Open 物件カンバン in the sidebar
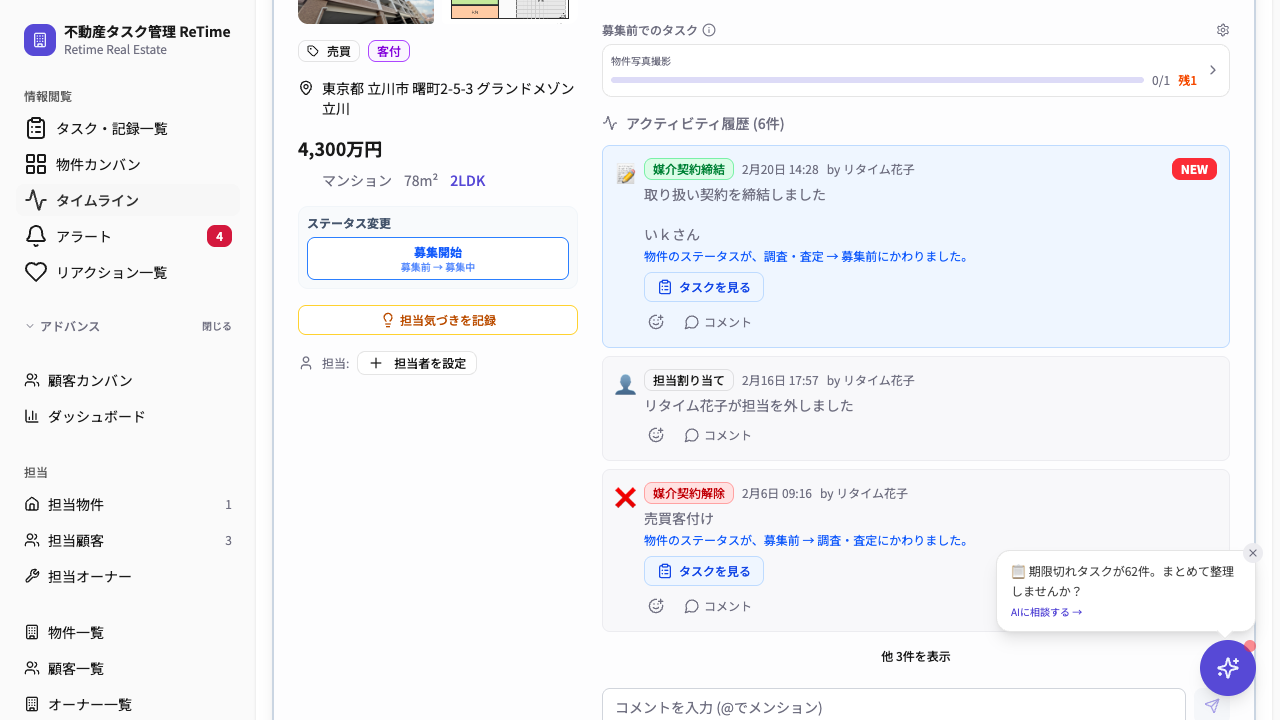The width and height of the screenshot is (1280, 720). [128, 164]
